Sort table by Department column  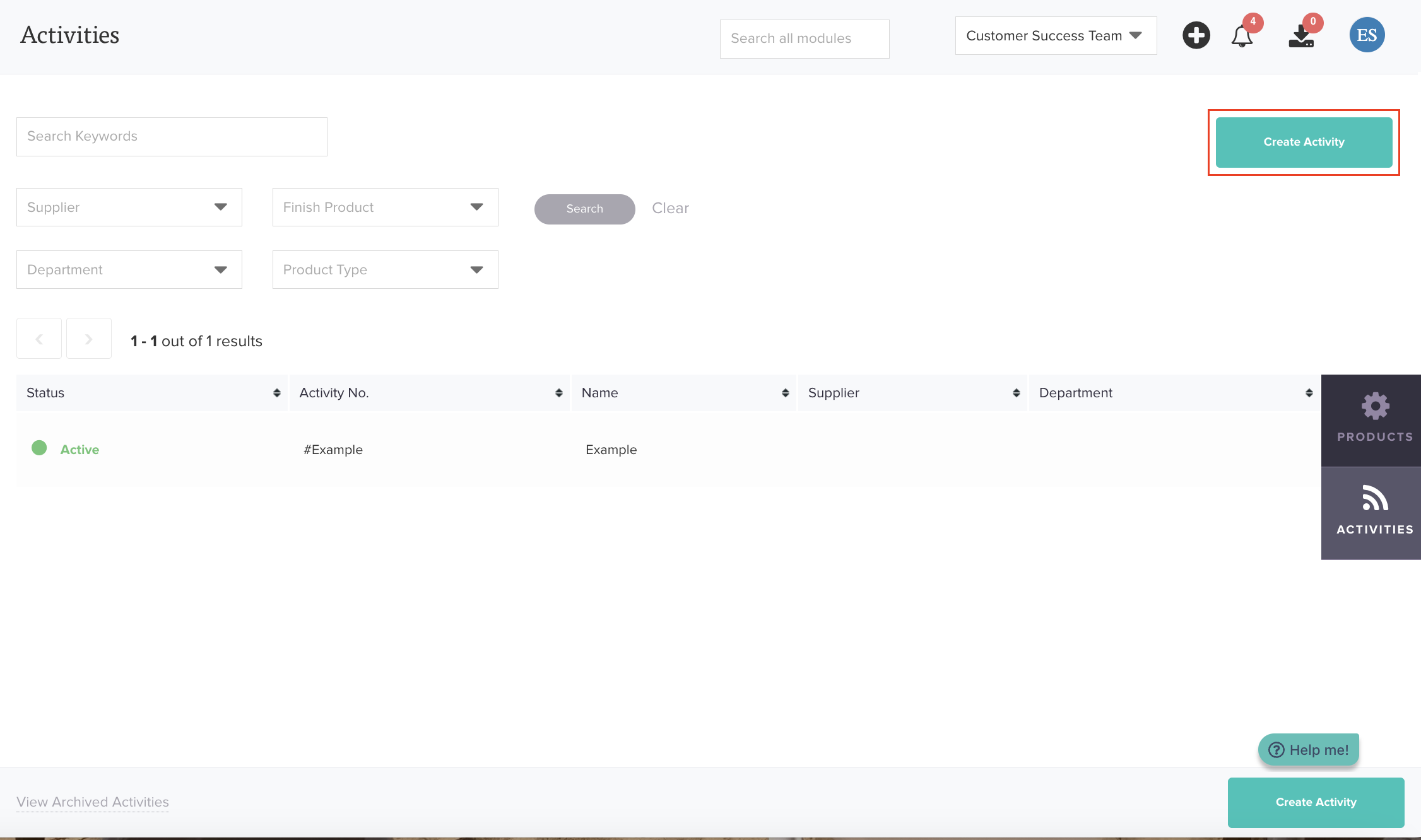pos(1309,393)
